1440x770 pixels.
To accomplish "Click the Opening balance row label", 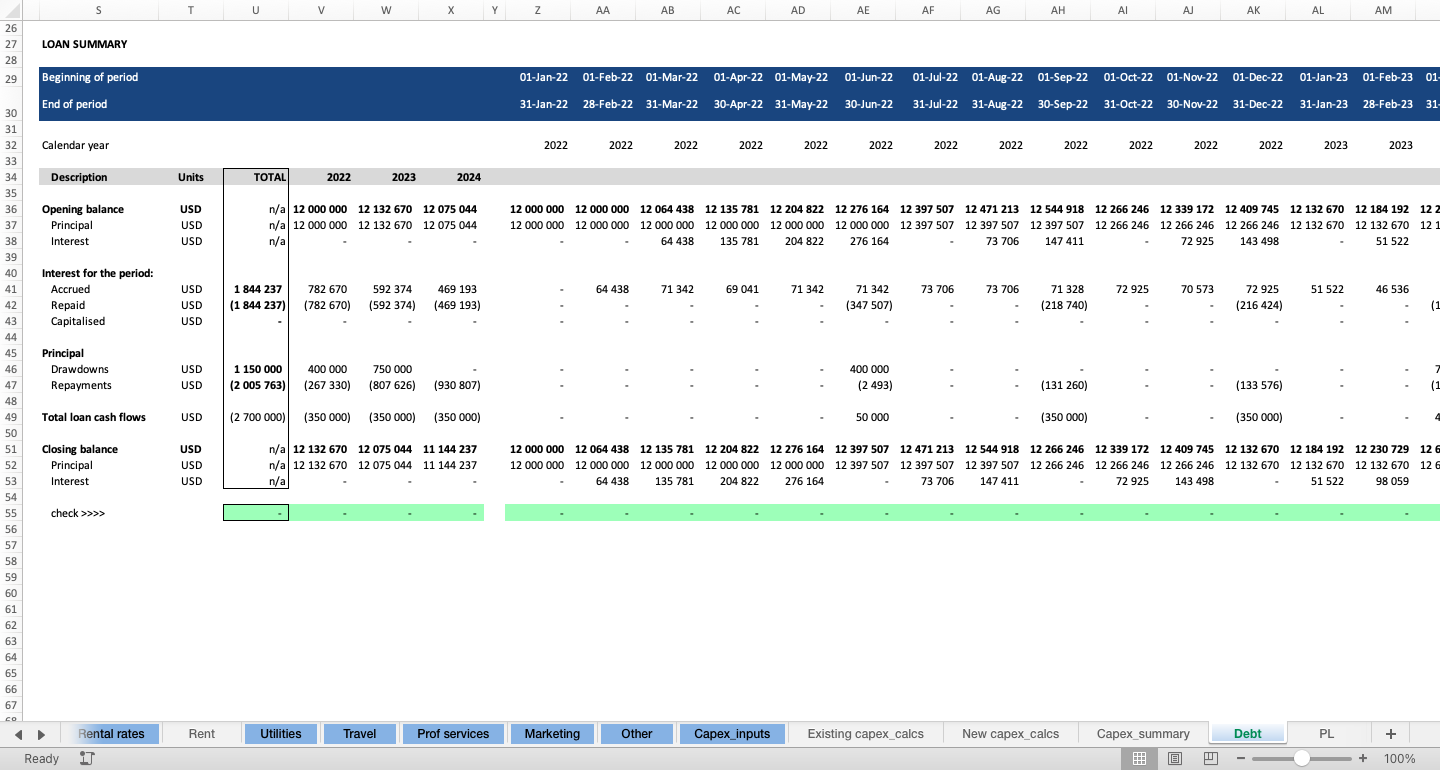I will click(83, 209).
